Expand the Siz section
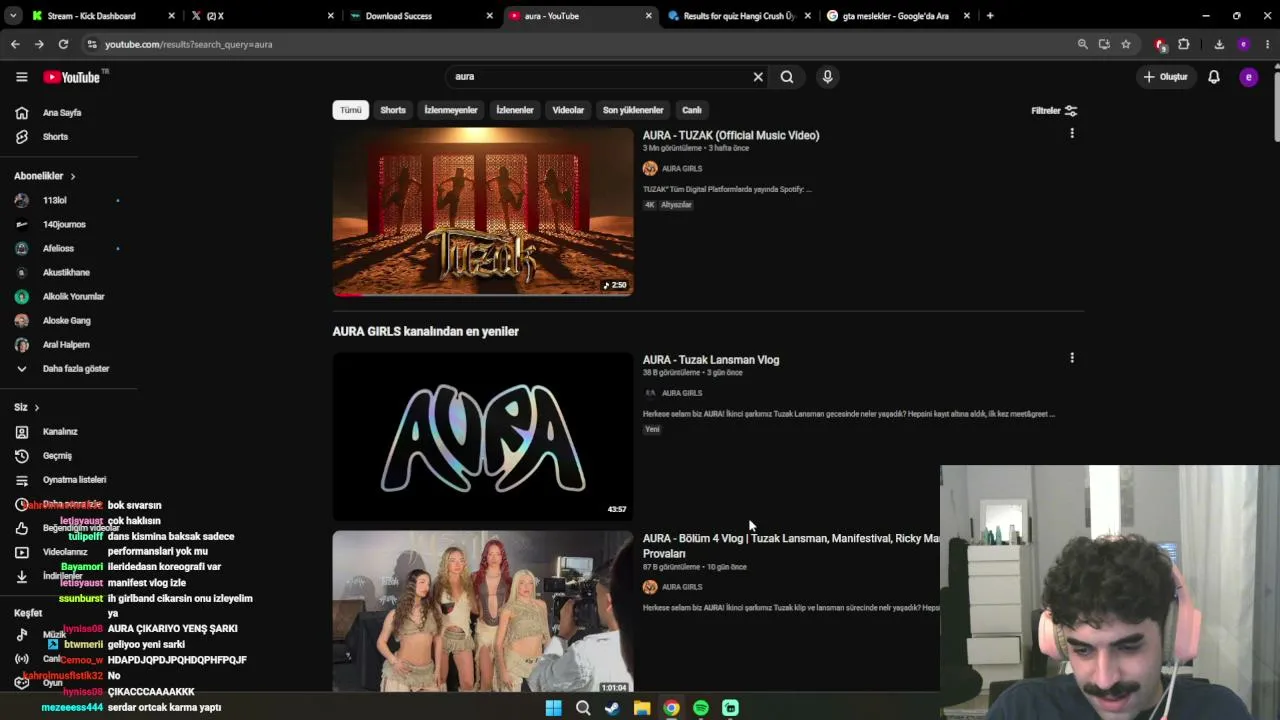1280x720 pixels. (x=27, y=408)
